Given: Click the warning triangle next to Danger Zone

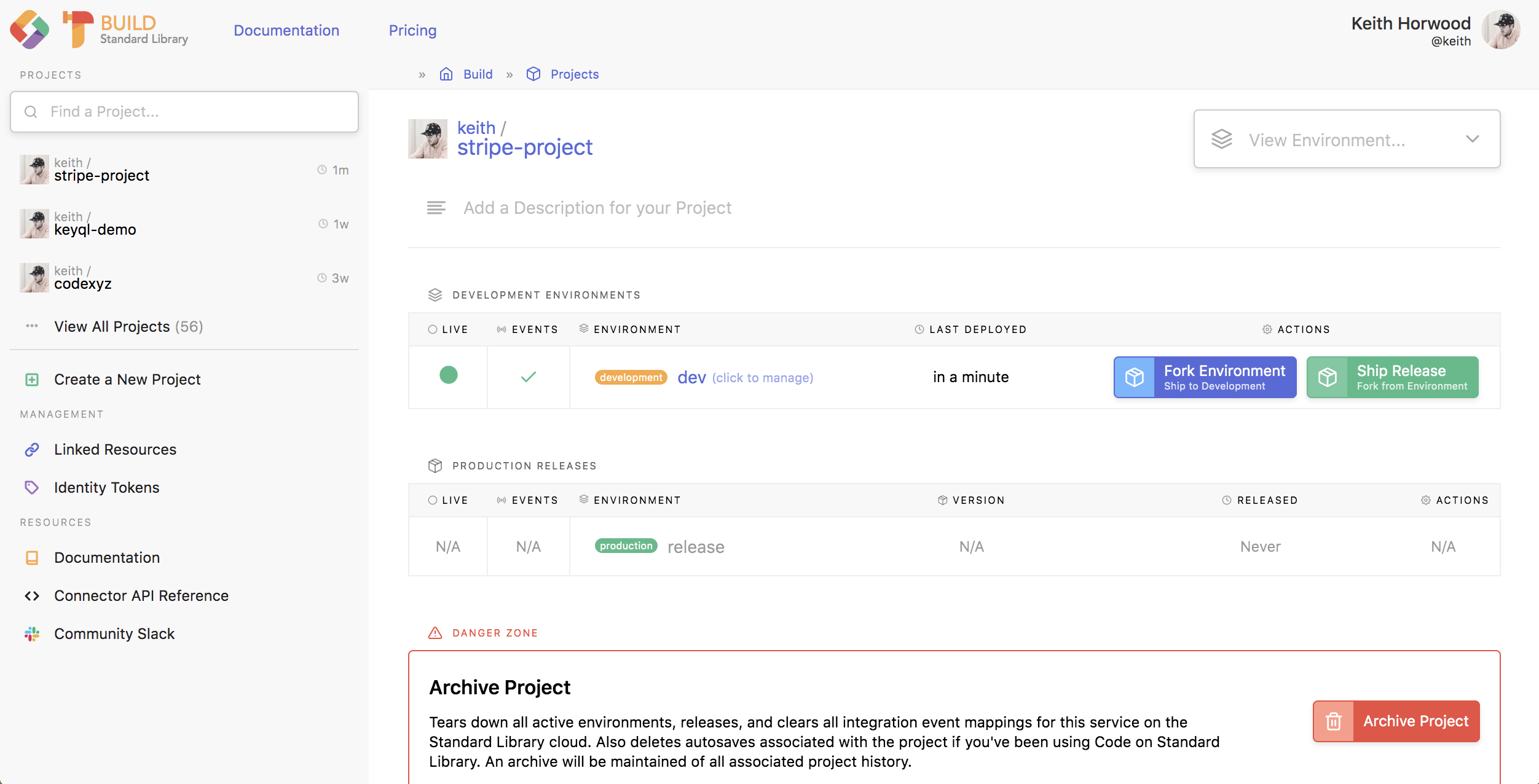Looking at the screenshot, I should point(435,632).
